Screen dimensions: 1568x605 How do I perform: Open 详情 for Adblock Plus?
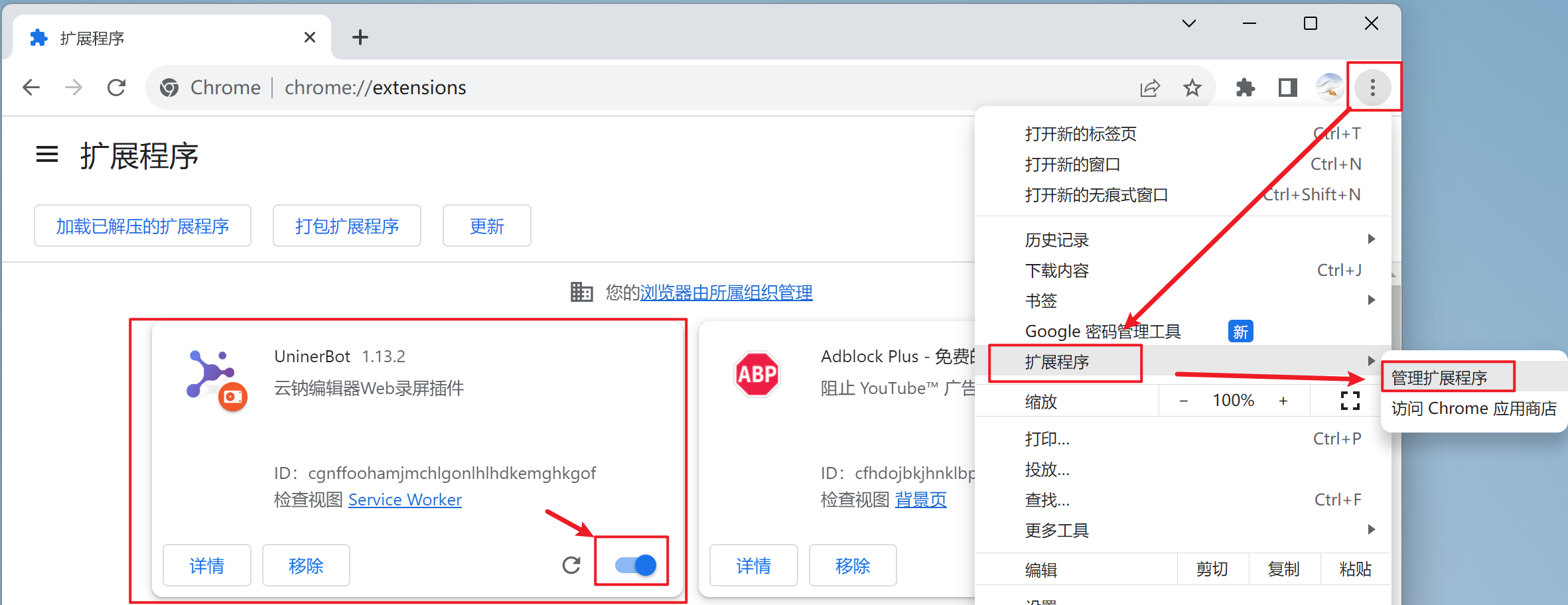[754, 565]
